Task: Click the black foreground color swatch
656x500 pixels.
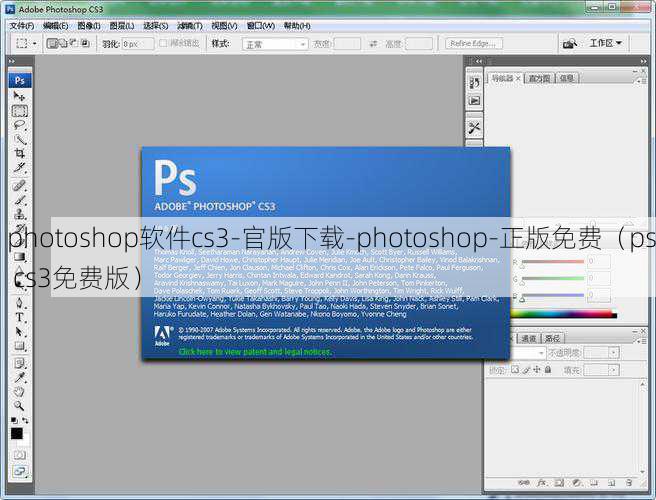Action: tap(17, 433)
